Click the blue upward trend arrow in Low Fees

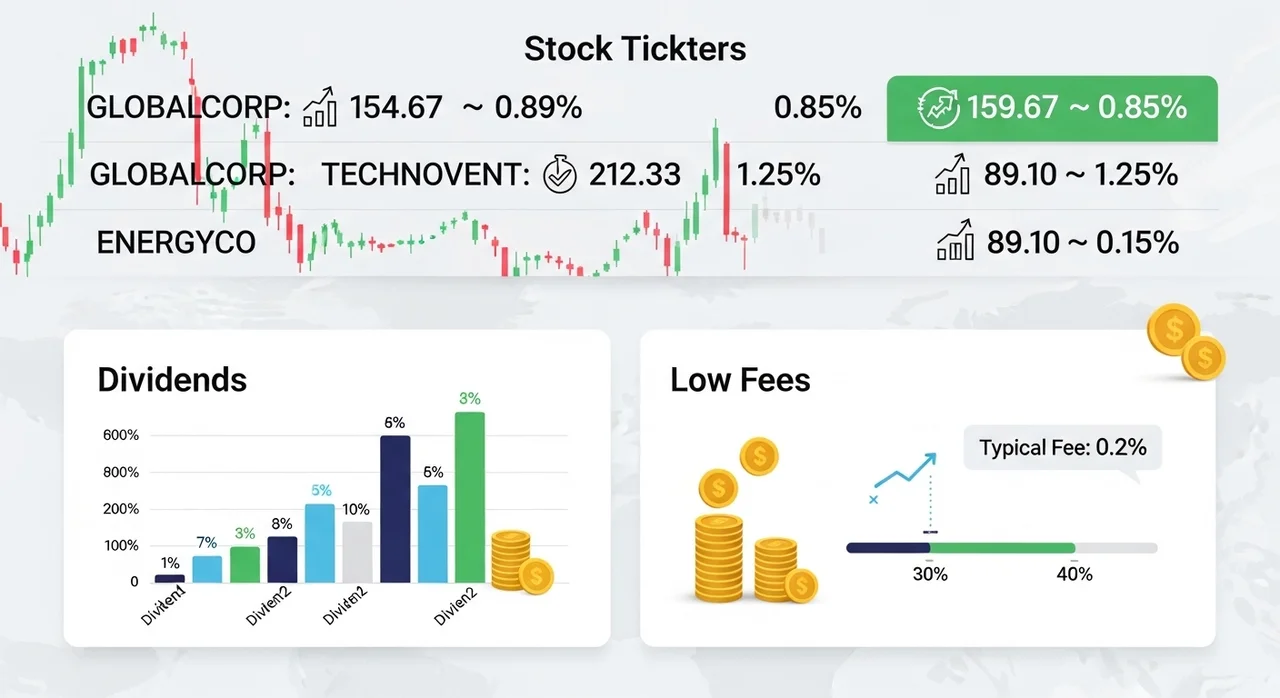point(904,475)
